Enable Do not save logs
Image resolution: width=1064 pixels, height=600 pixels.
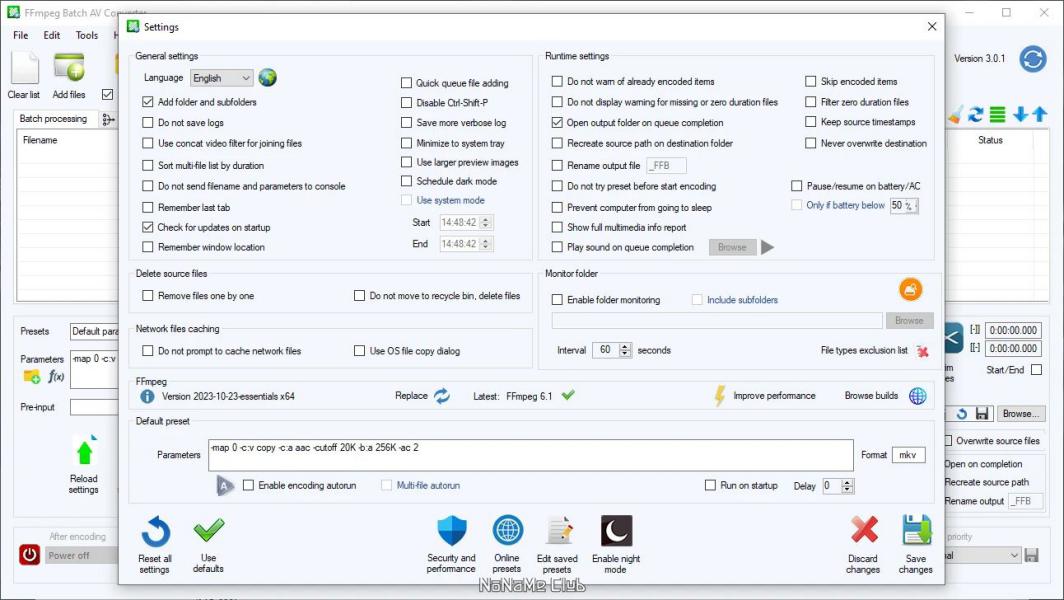(x=147, y=123)
